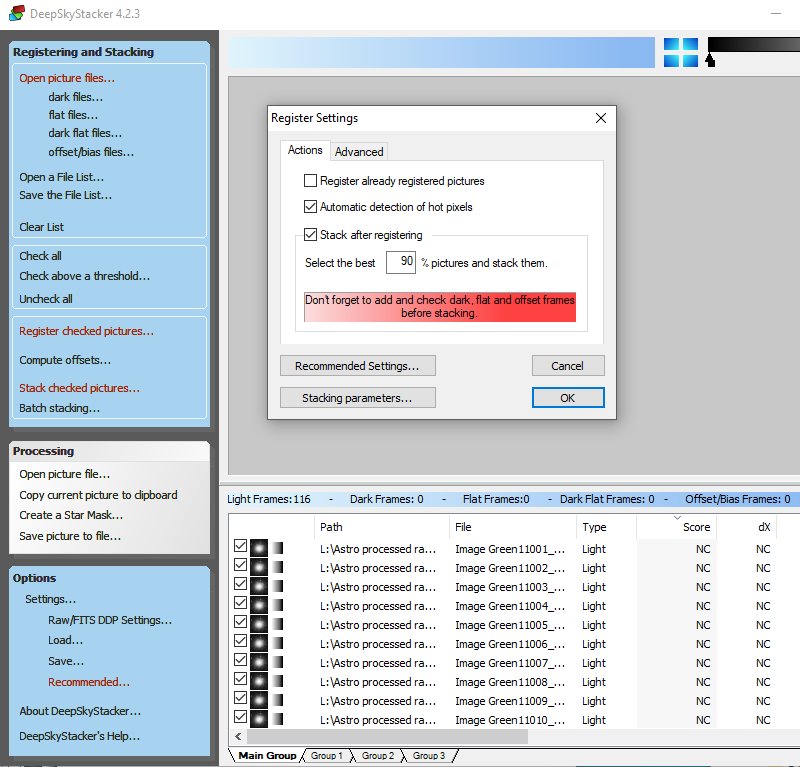Click dark flat files link
800x767 pixels.
(85, 133)
